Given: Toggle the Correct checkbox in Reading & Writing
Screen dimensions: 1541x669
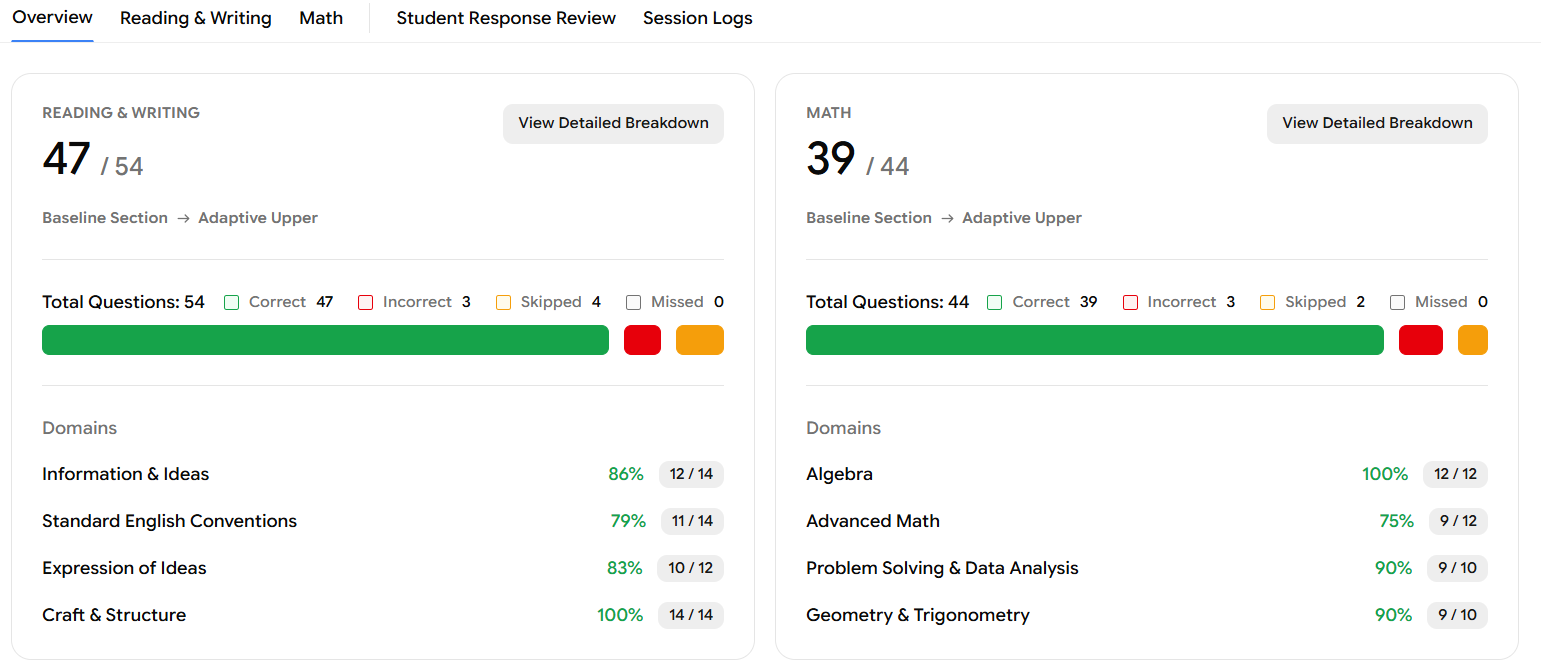Looking at the screenshot, I should 232,302.
